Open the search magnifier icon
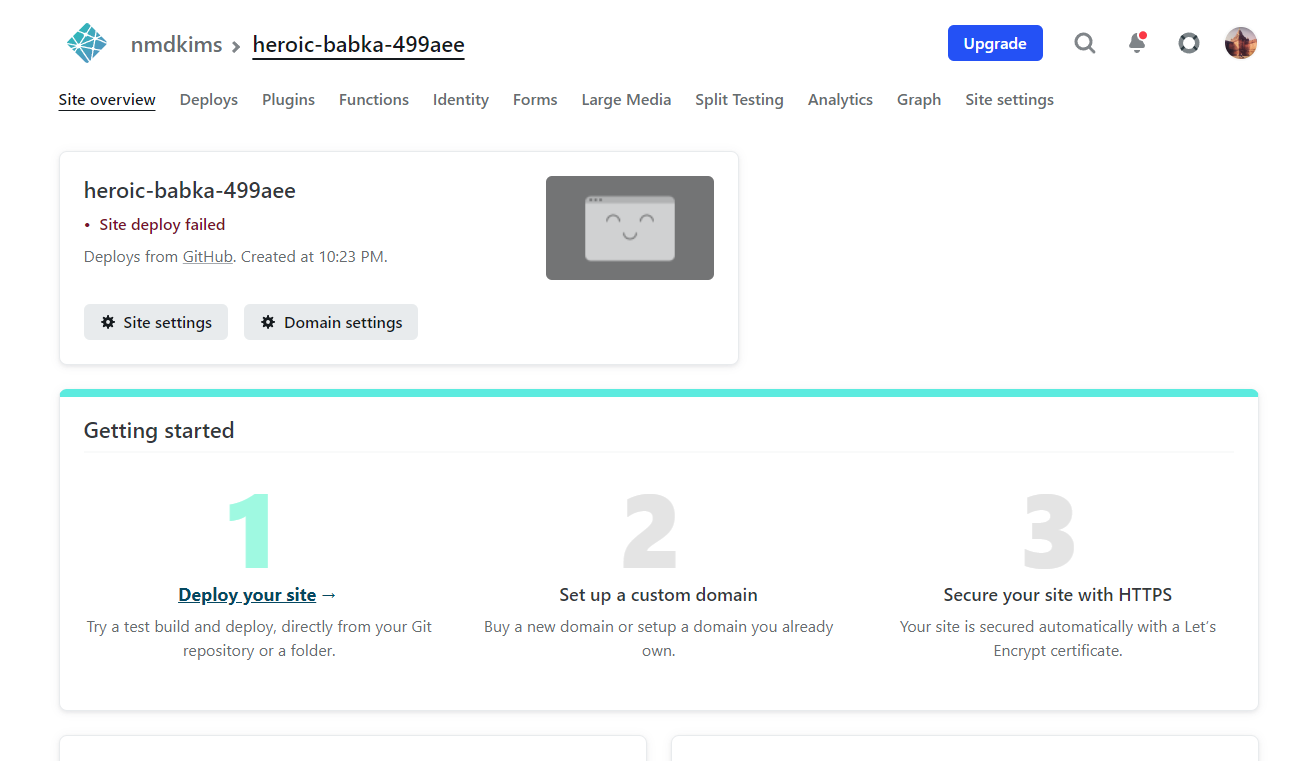Viewport: 1290px width, 761px height. coord(1085,43)
